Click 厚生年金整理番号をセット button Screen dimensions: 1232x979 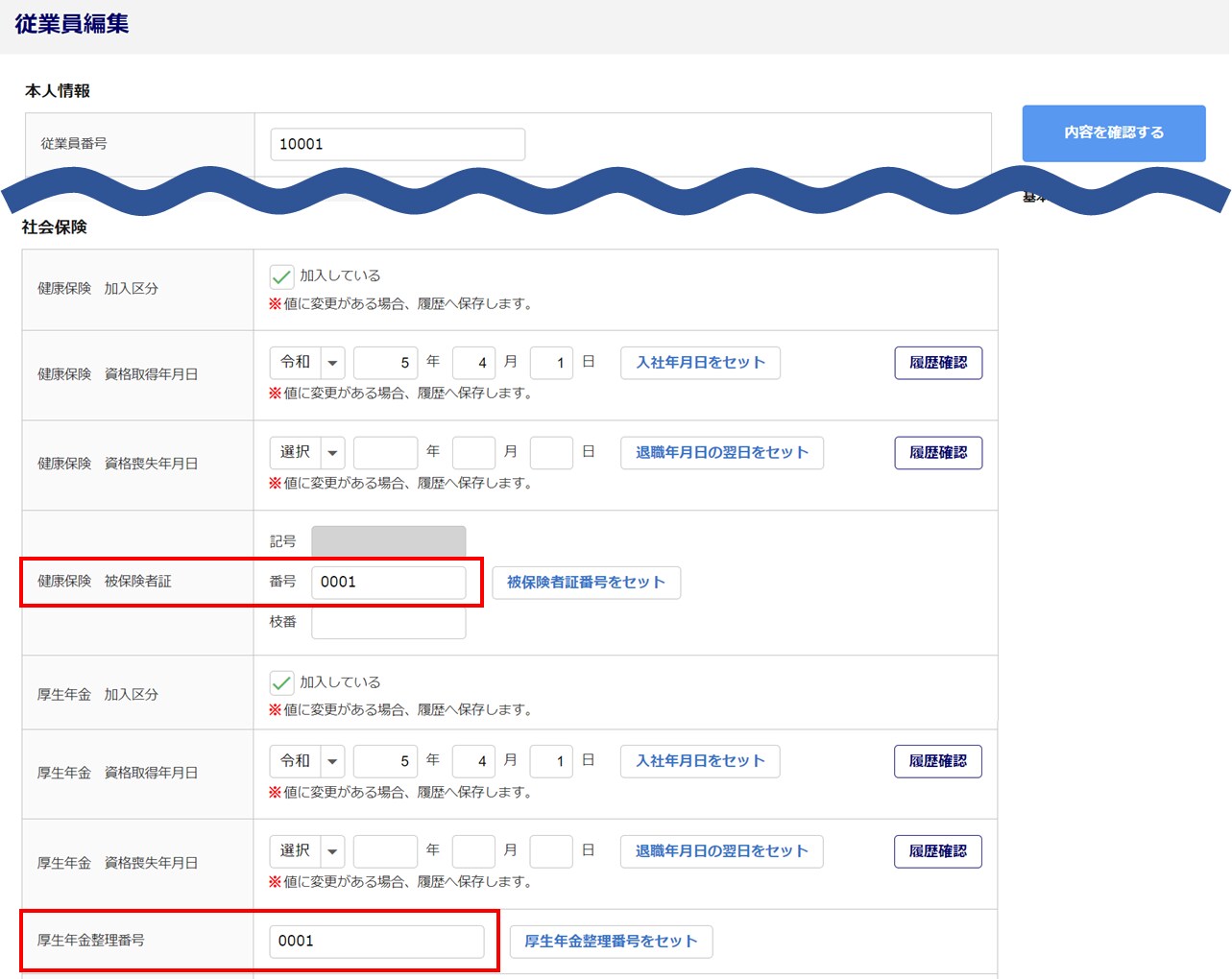click(x=611, y=942)
